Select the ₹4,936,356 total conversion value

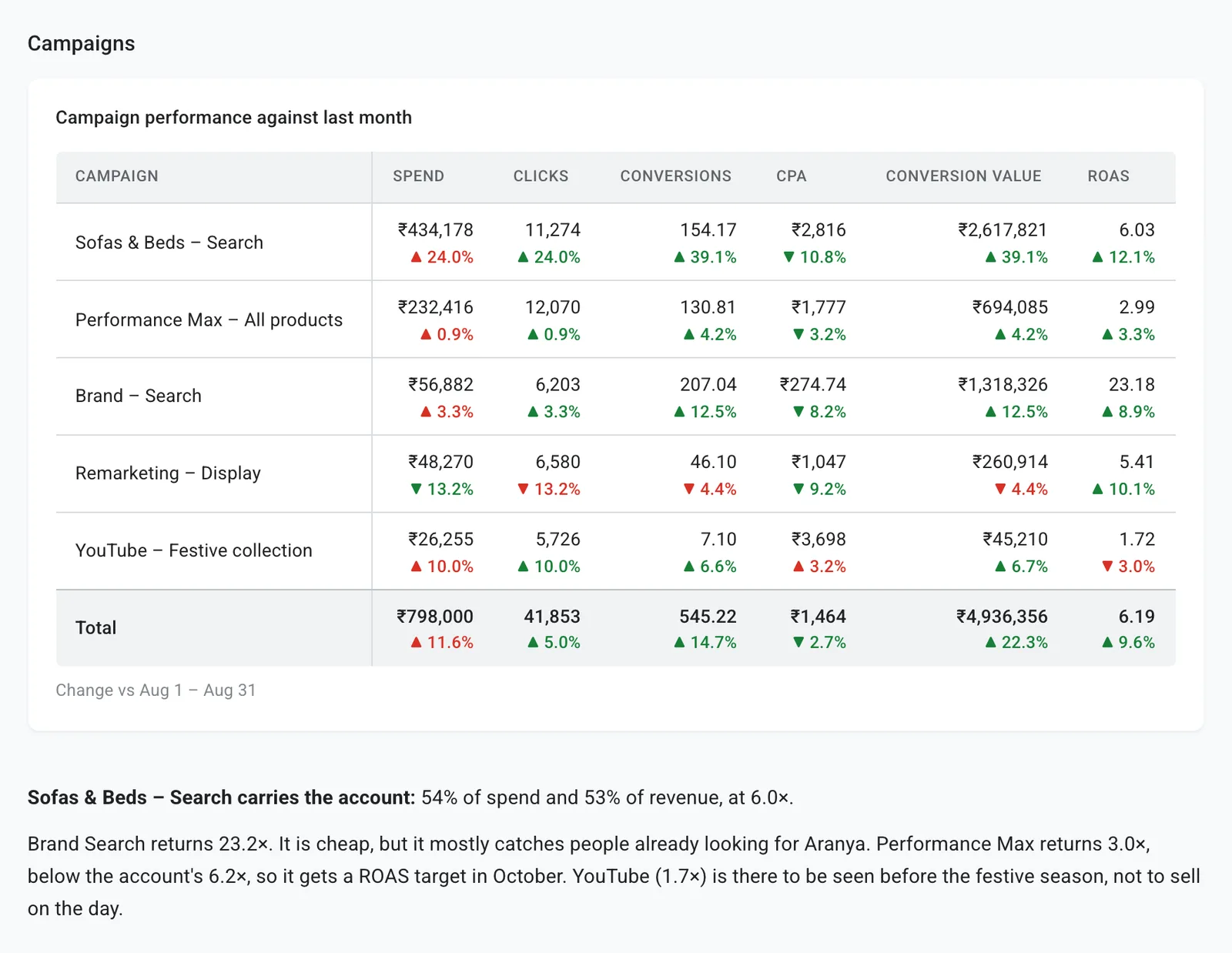pos(1002,617)
